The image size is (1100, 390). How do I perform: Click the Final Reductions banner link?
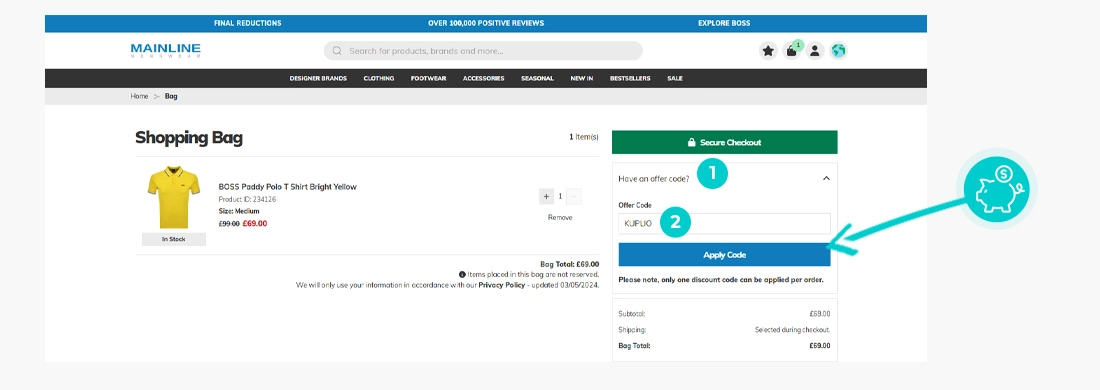tap(248, 23)
